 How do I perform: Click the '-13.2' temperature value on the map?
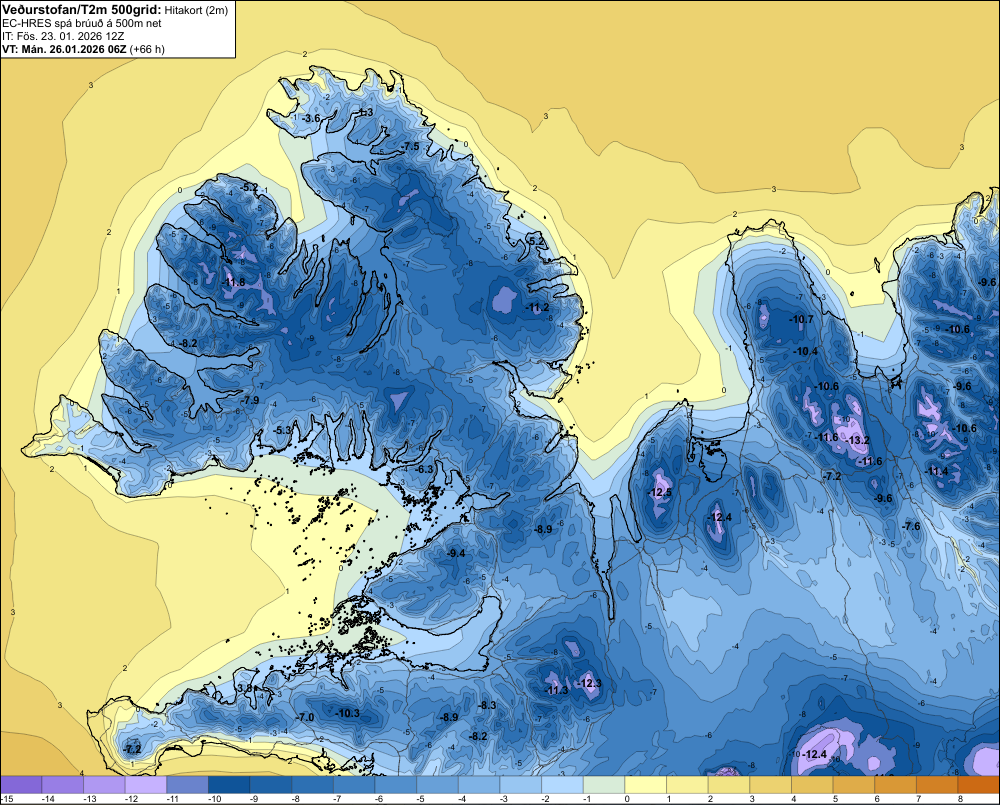tap(858, 440)
